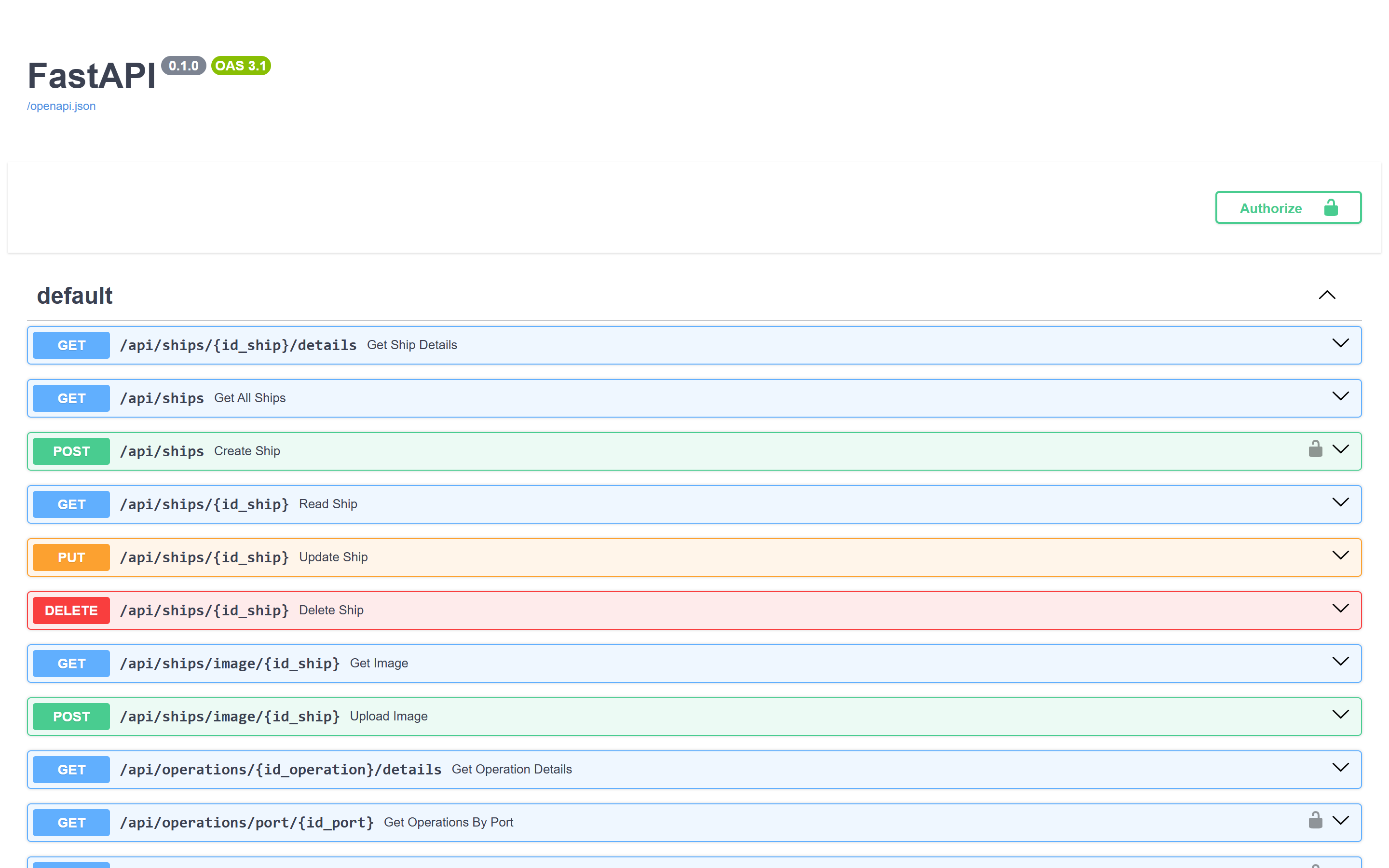The width and height of the screenshot is (1389, 868).
Task: Click the GET badge for /api/ships/{id_ship}/details
Action: (71, 345)
